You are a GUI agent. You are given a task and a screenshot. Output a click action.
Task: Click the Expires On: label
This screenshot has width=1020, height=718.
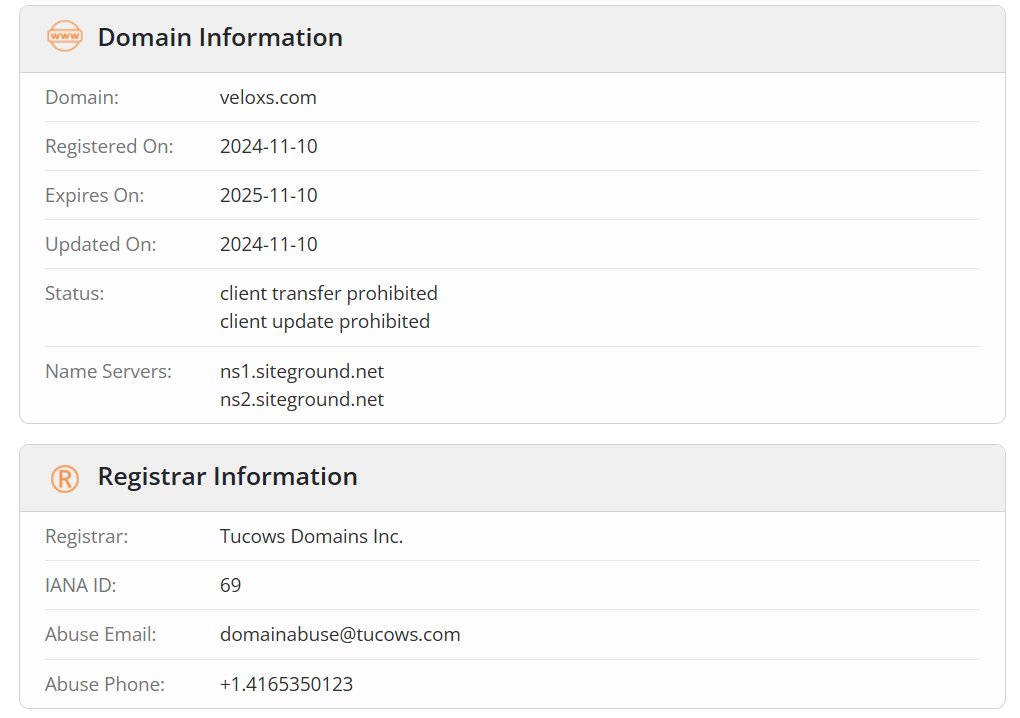click(x=95, y=196)
